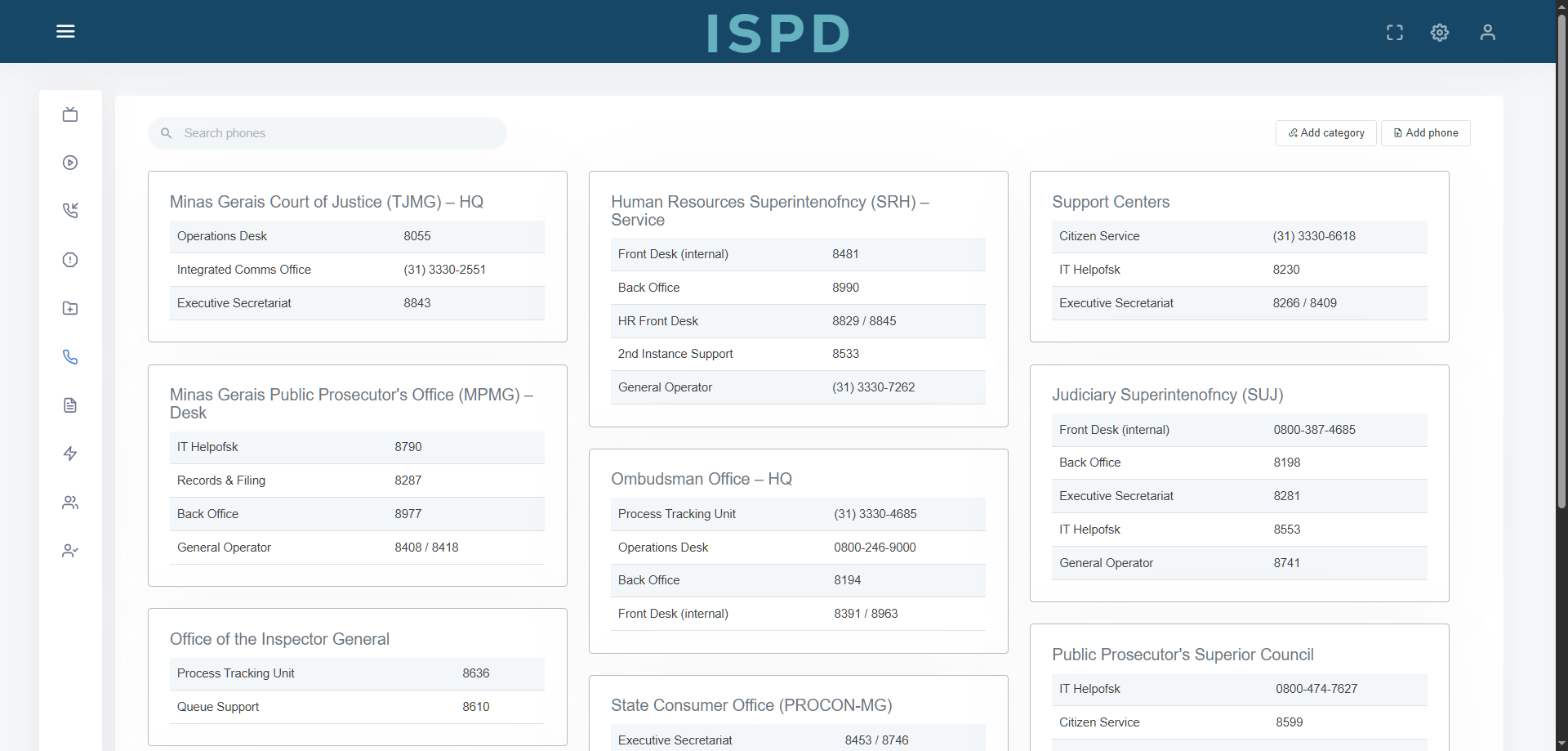The width and height of the screenshot is (1568, 751).
Task: Click the Add phone button
Action: [x=1425, y=133]
